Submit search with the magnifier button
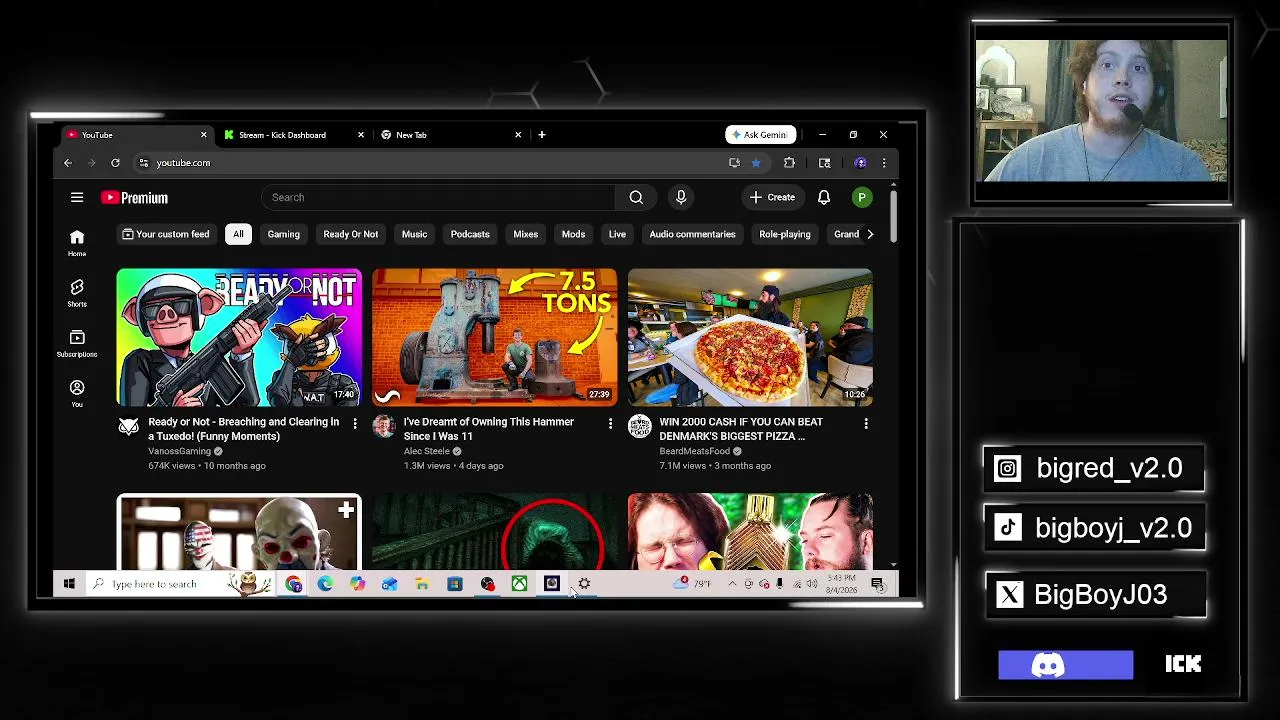The image size is (1280, 720). (x=636, y=197)
